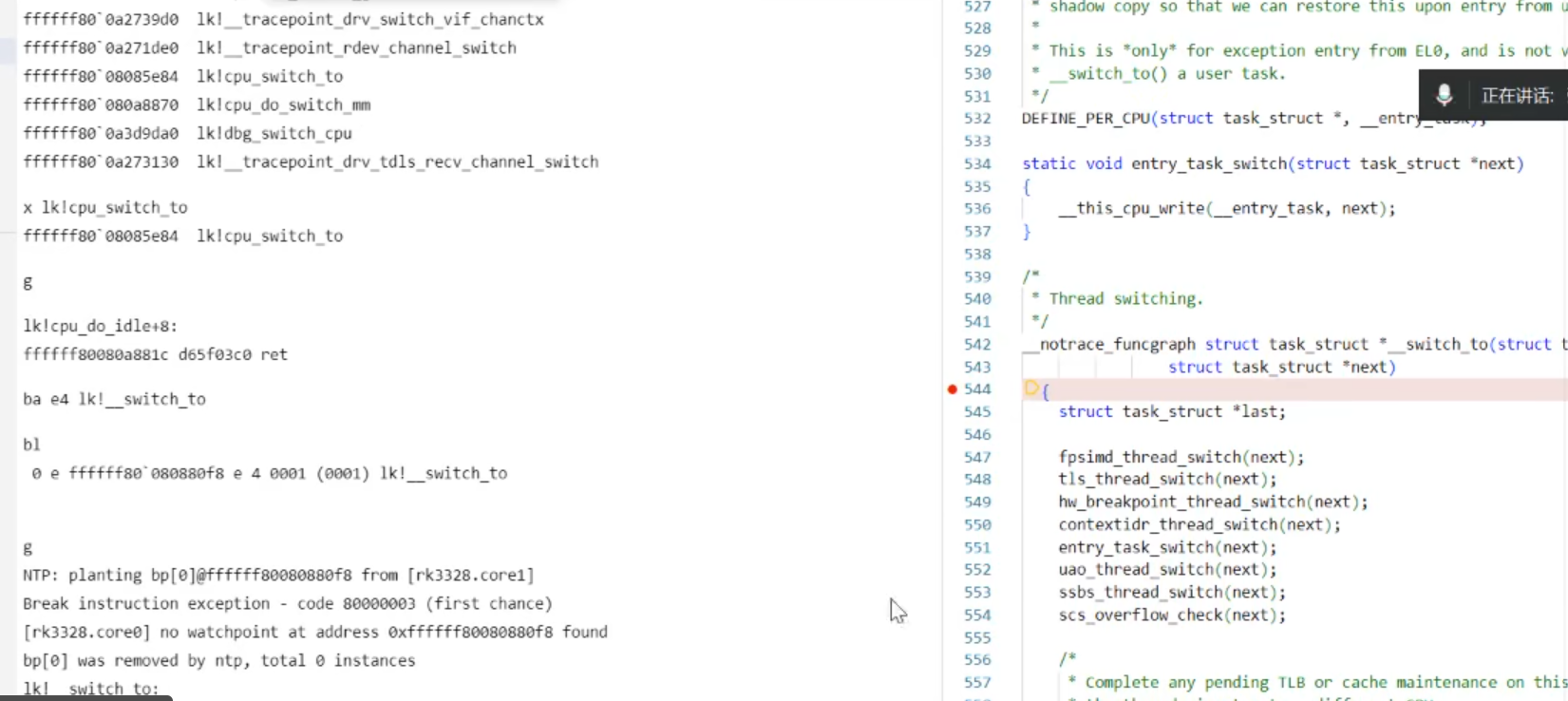The height and width of the screenshot is (701, 1568).
Task: Click the DEFINE_PER_CPU macro on line 532
Action: pos(1086,119)
